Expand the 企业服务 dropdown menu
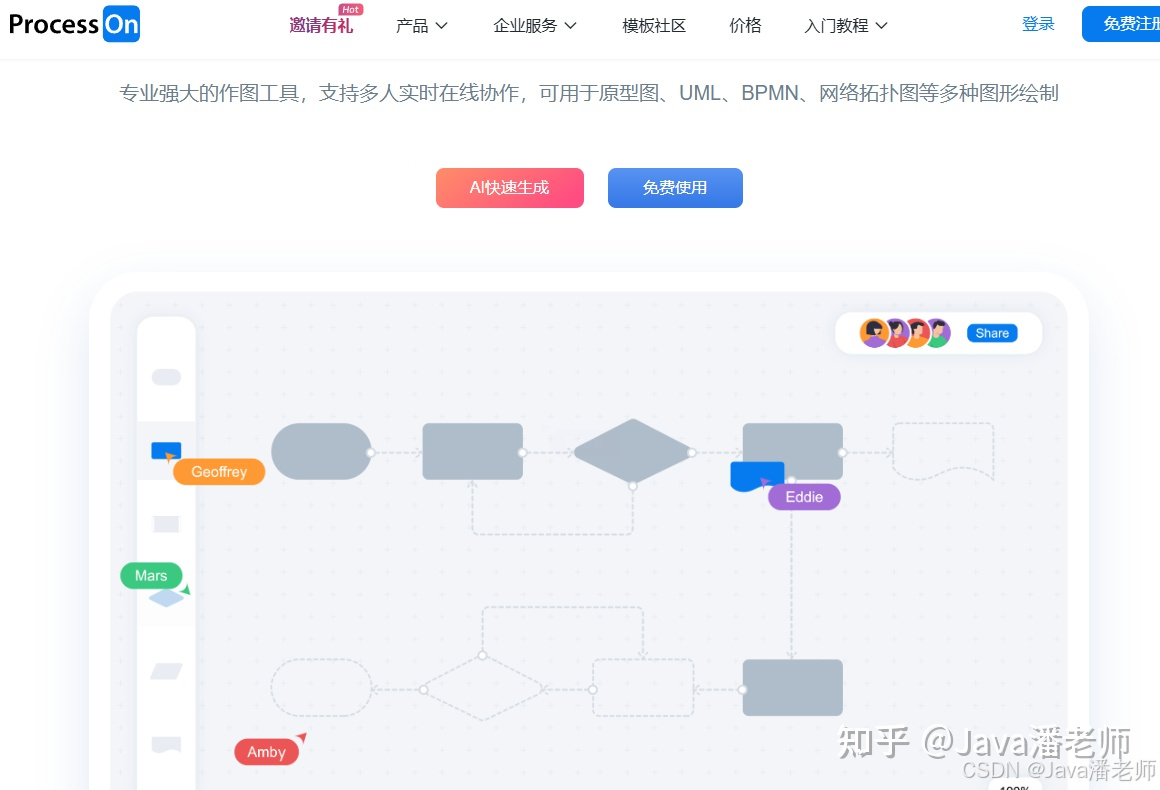This screenshot has width=1160, height=790. 534,26
